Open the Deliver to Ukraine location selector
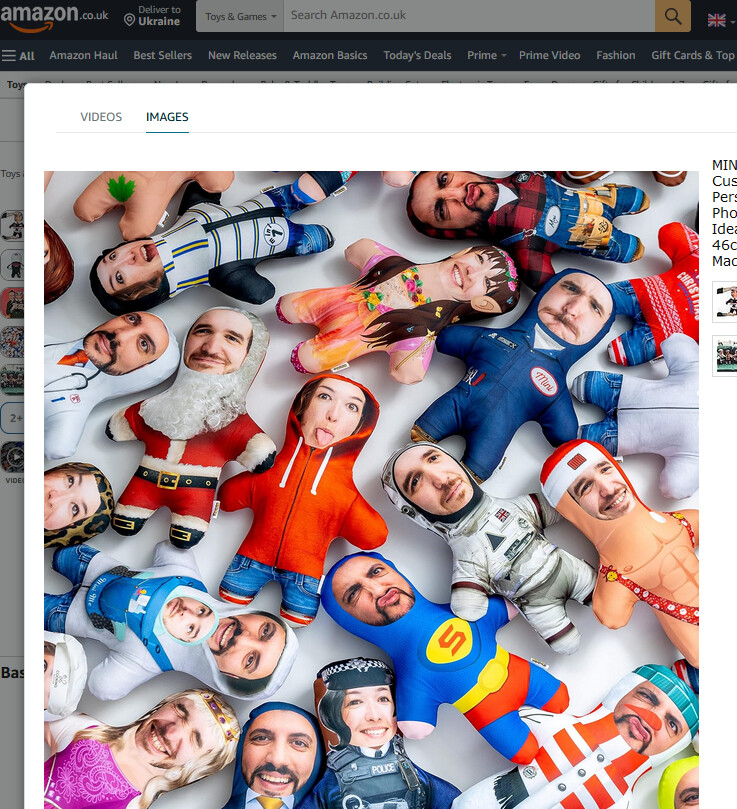 (x=152, y=16)
